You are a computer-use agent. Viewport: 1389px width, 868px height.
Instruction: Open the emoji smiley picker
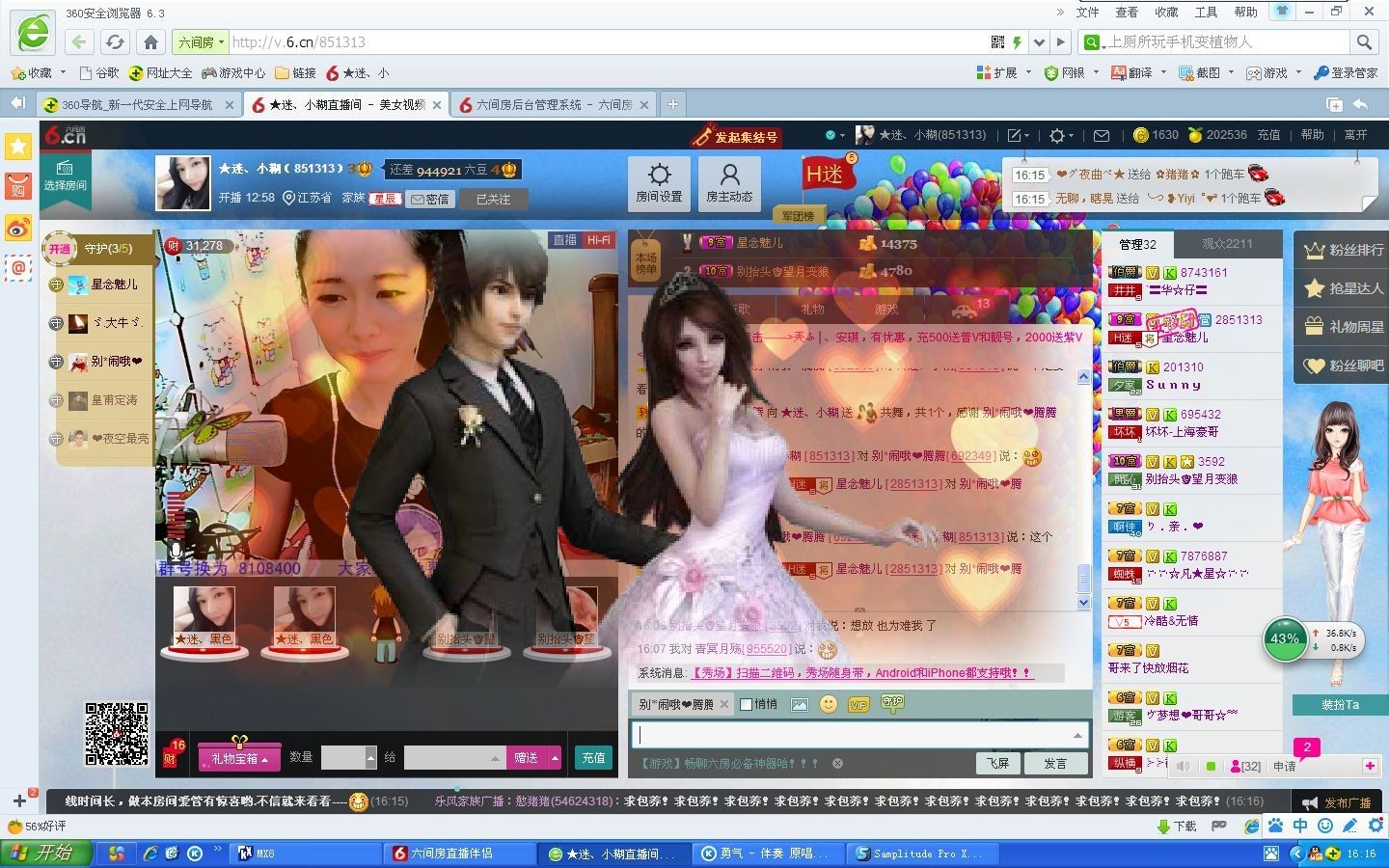[x=828, y=704]
